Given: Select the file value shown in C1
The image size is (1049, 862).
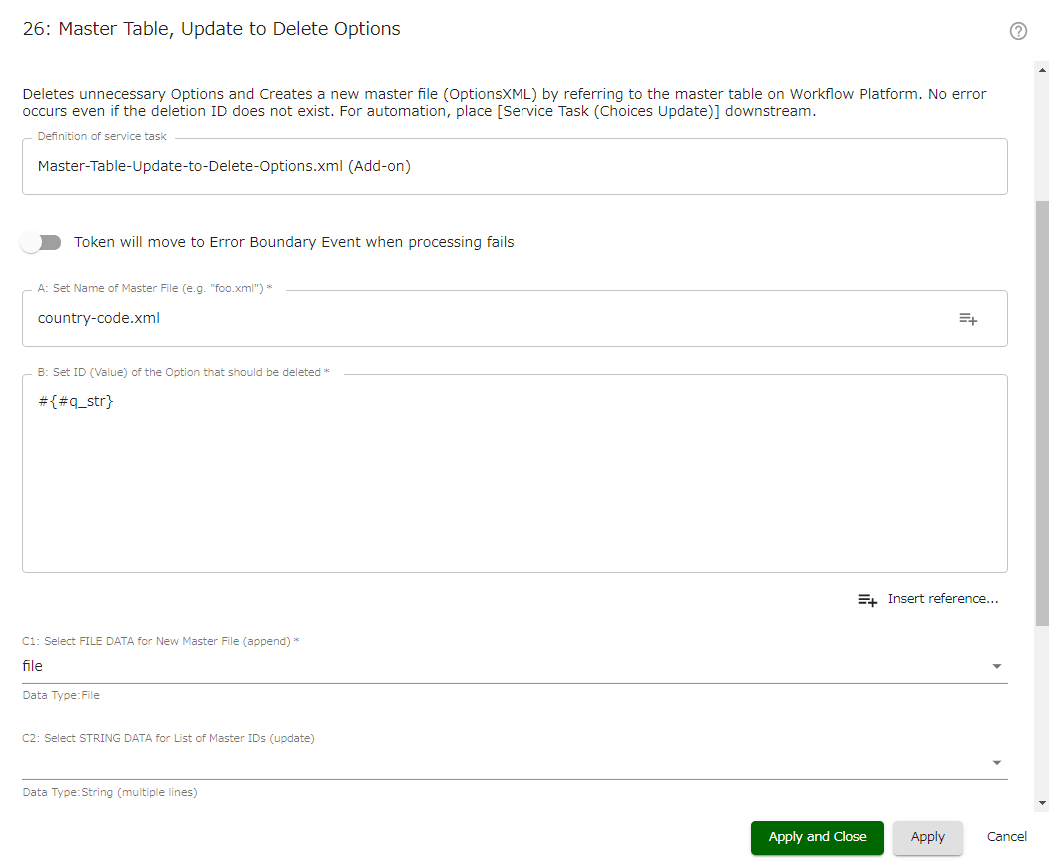Looking at the screenshot, I should (32, 665).
